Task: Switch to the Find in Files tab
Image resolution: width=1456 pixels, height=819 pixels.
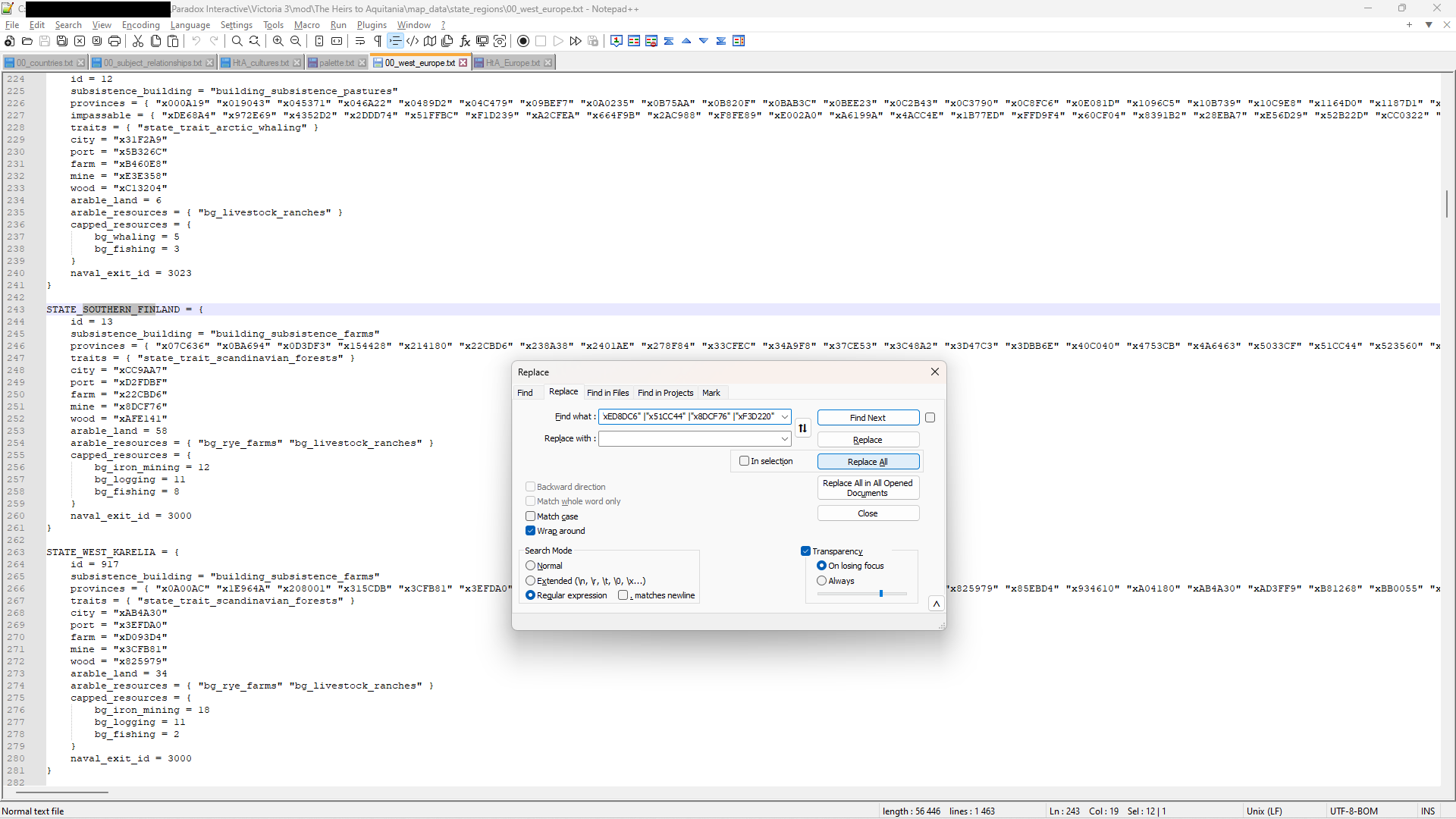Action: pos(607,393)
